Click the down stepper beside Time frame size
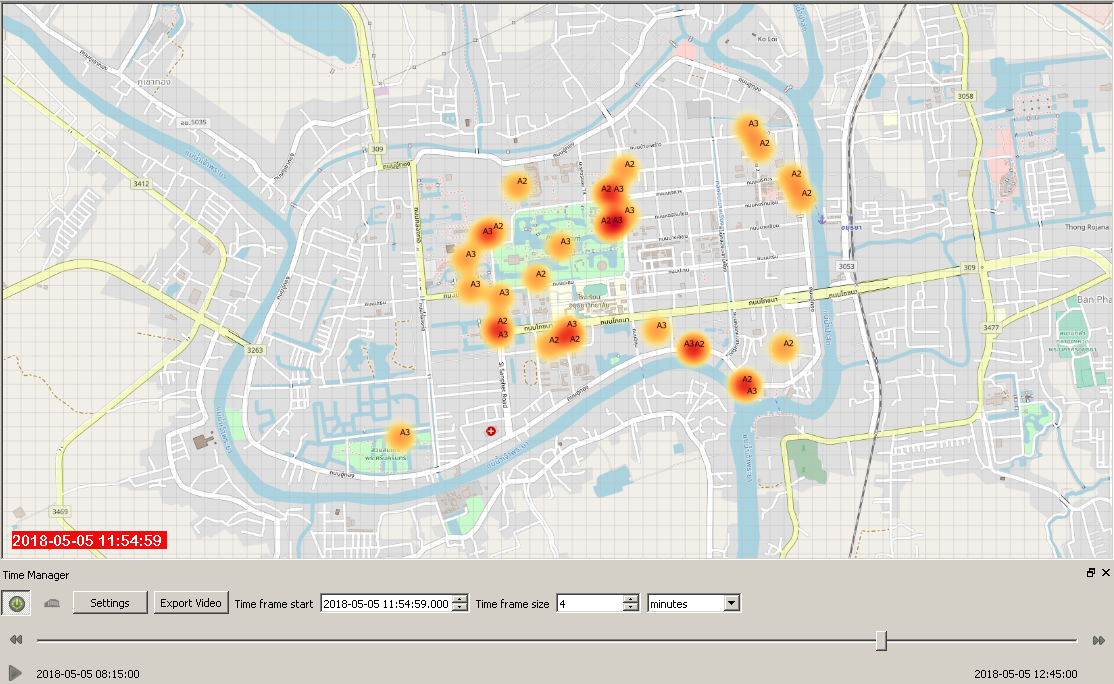This screenshot has height=684, width=1114. click(x=630, y=606)
